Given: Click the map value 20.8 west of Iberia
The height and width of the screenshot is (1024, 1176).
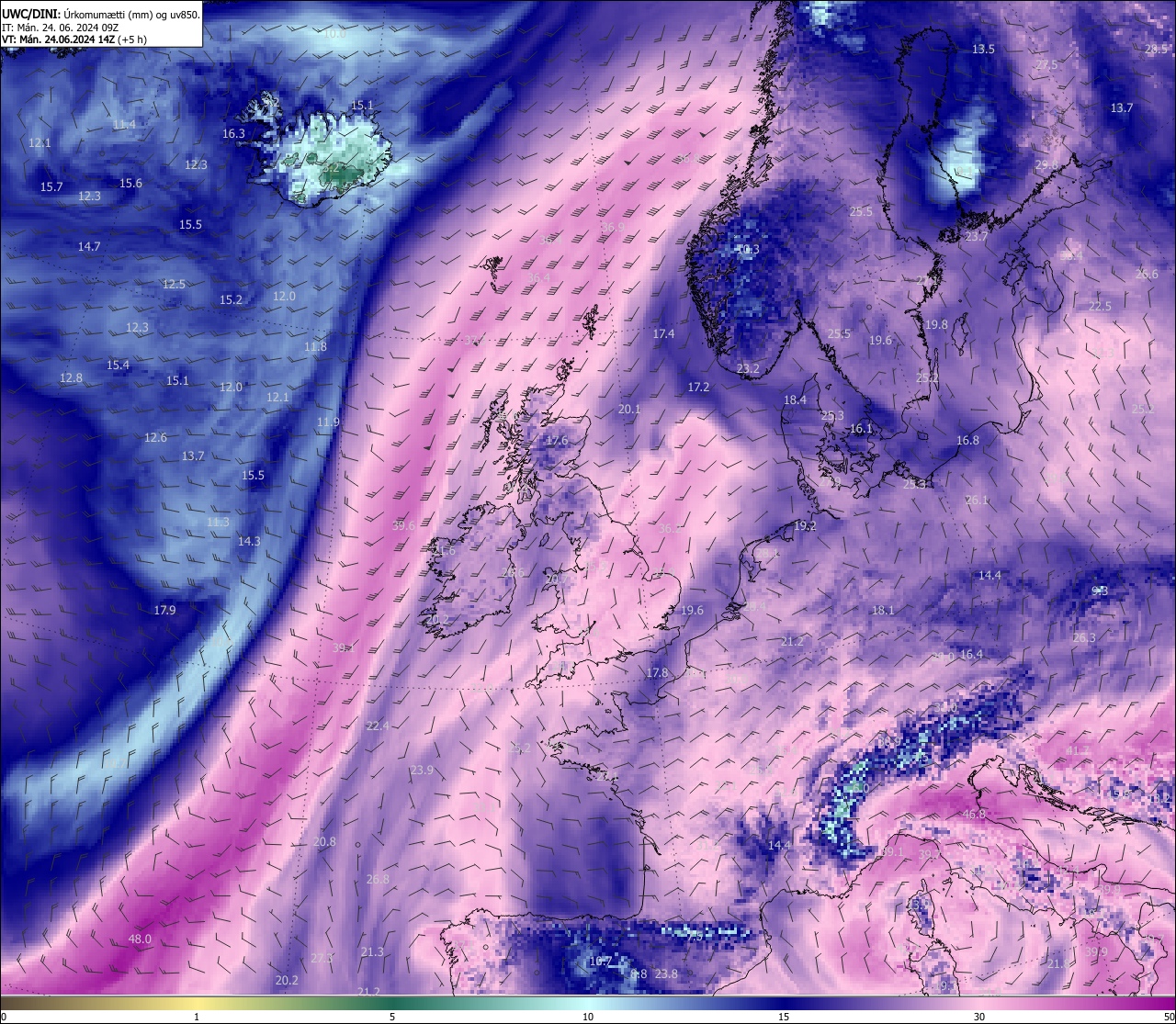Looking at the screenshot, I should 324,841.
